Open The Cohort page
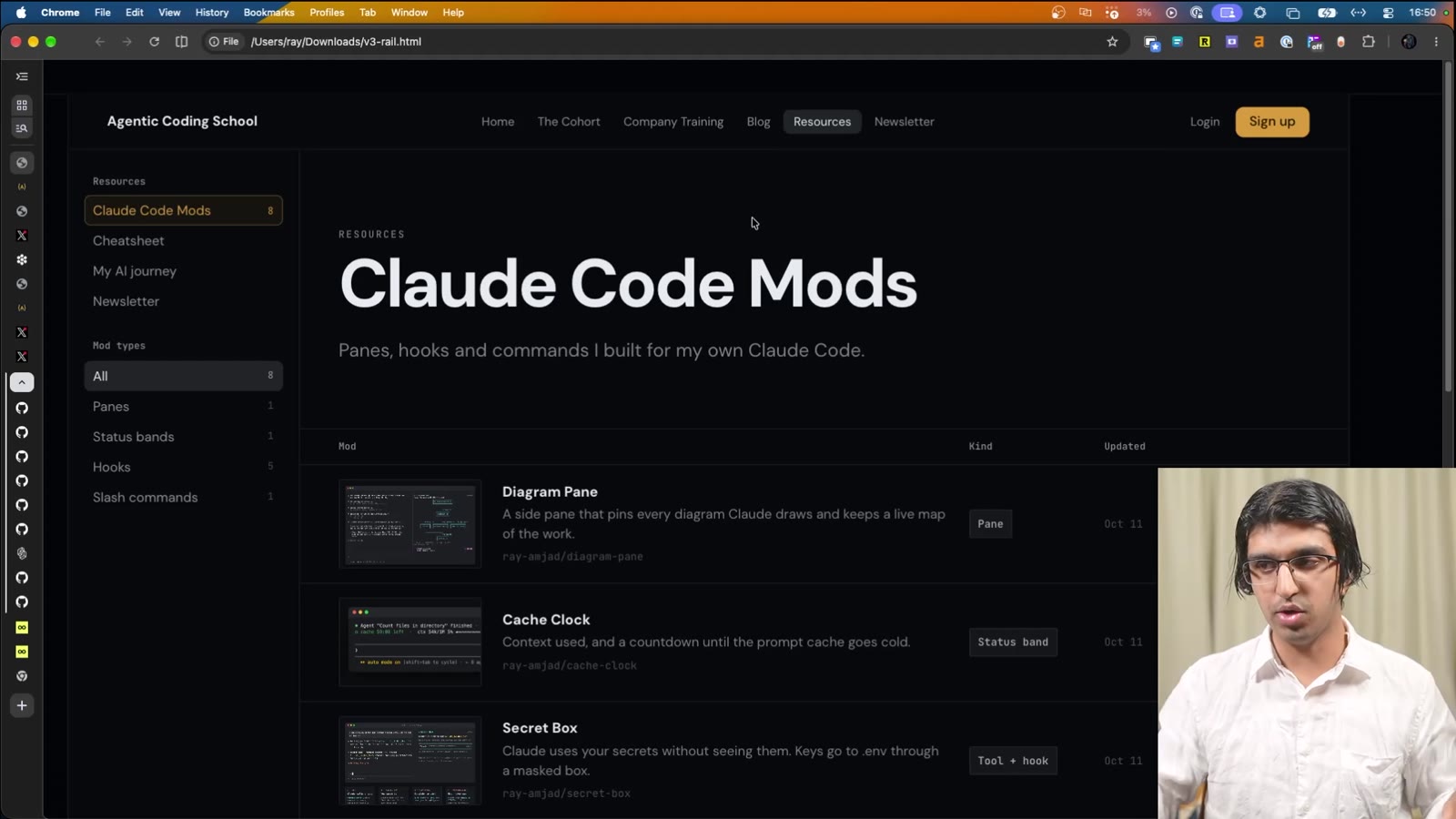The height and width of the screenshot is (819, 1456). point(569,122)
